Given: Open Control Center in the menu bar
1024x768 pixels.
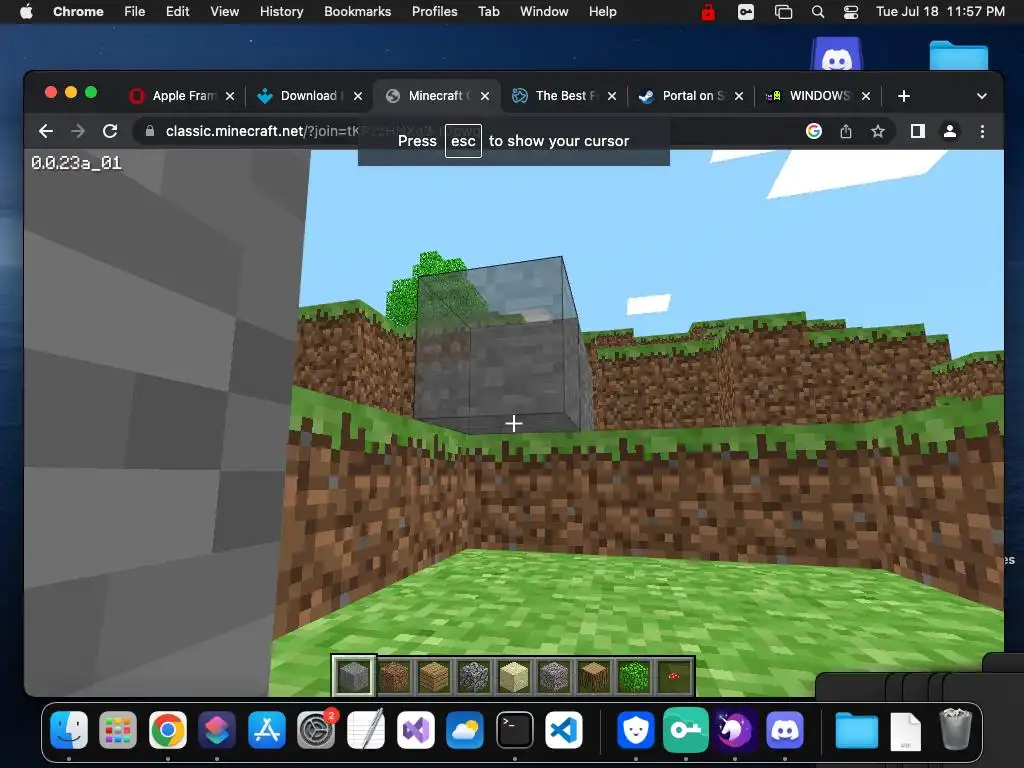Looking at the screenshot, I should click(x=851, y=12).
